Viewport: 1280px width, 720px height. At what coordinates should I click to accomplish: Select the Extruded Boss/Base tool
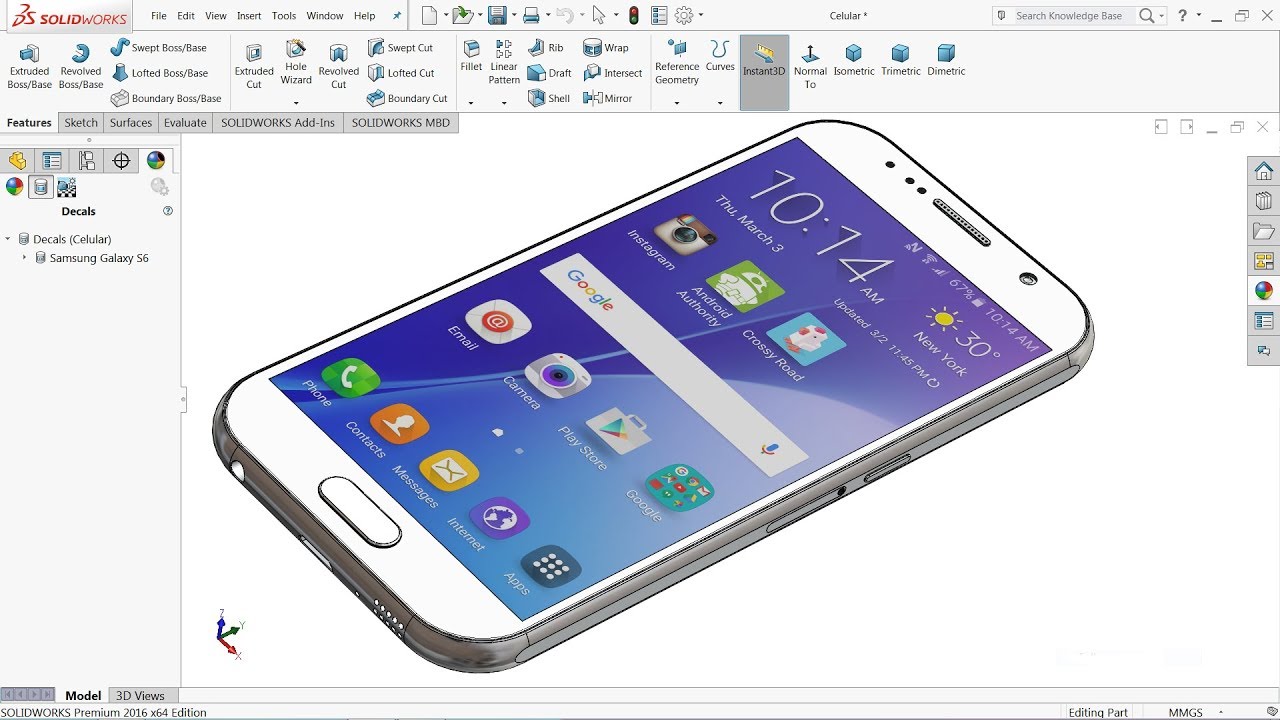click(29, 67)
